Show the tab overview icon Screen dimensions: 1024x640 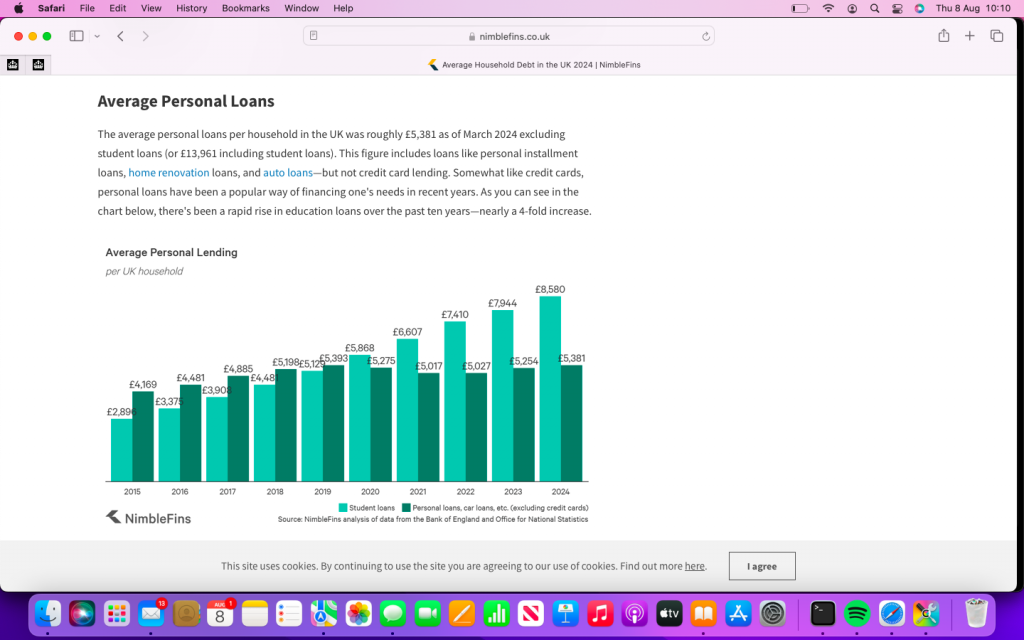pyautogui.click(x=996, y=36)
